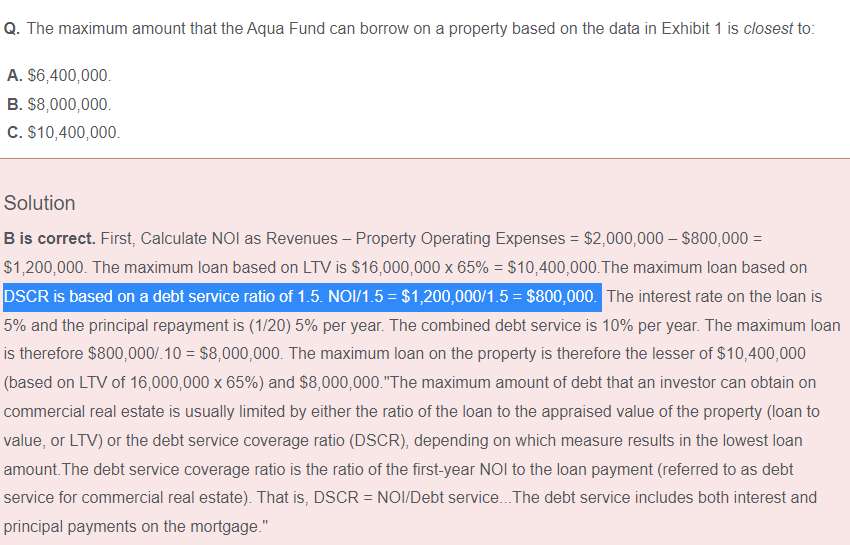Click the closing quote 'principal payments on the mortgage.'
Viewport: 850px width, 545px height.
point(136,527)
